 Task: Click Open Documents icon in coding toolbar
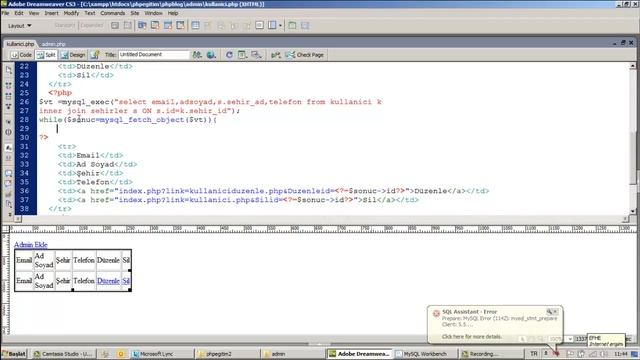pyautogui.click(x=9, y=70)
